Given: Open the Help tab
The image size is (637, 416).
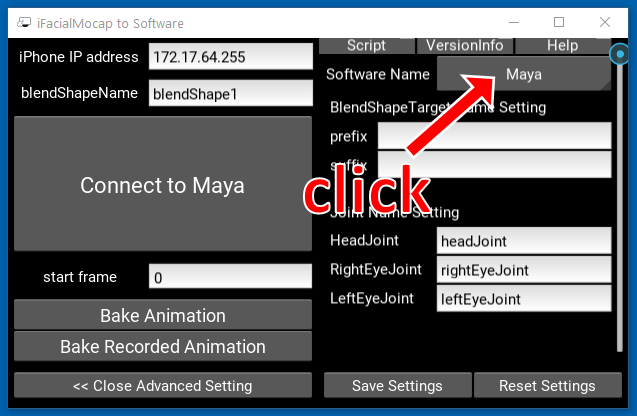Looking at the screenshot, I should (x=563, y=46).
